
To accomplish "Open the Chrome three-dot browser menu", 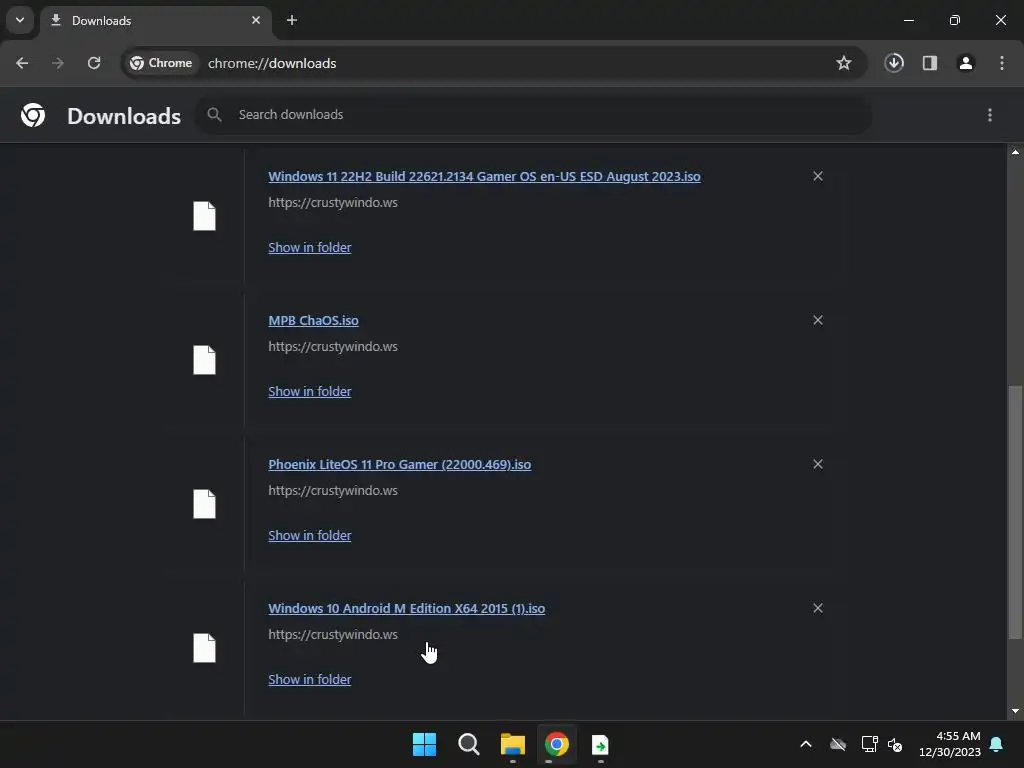I will click(x=1002, y=63).
